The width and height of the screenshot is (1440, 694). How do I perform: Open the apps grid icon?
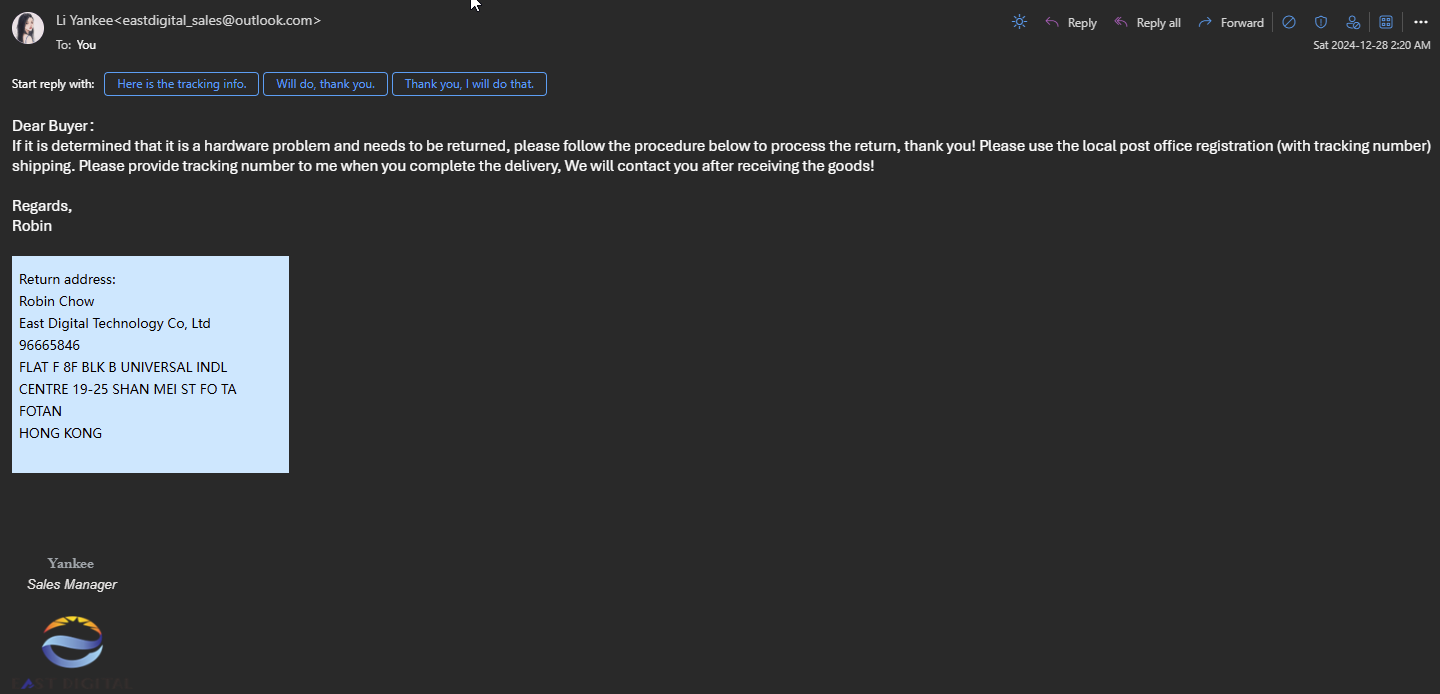[x=1386, y=22]
